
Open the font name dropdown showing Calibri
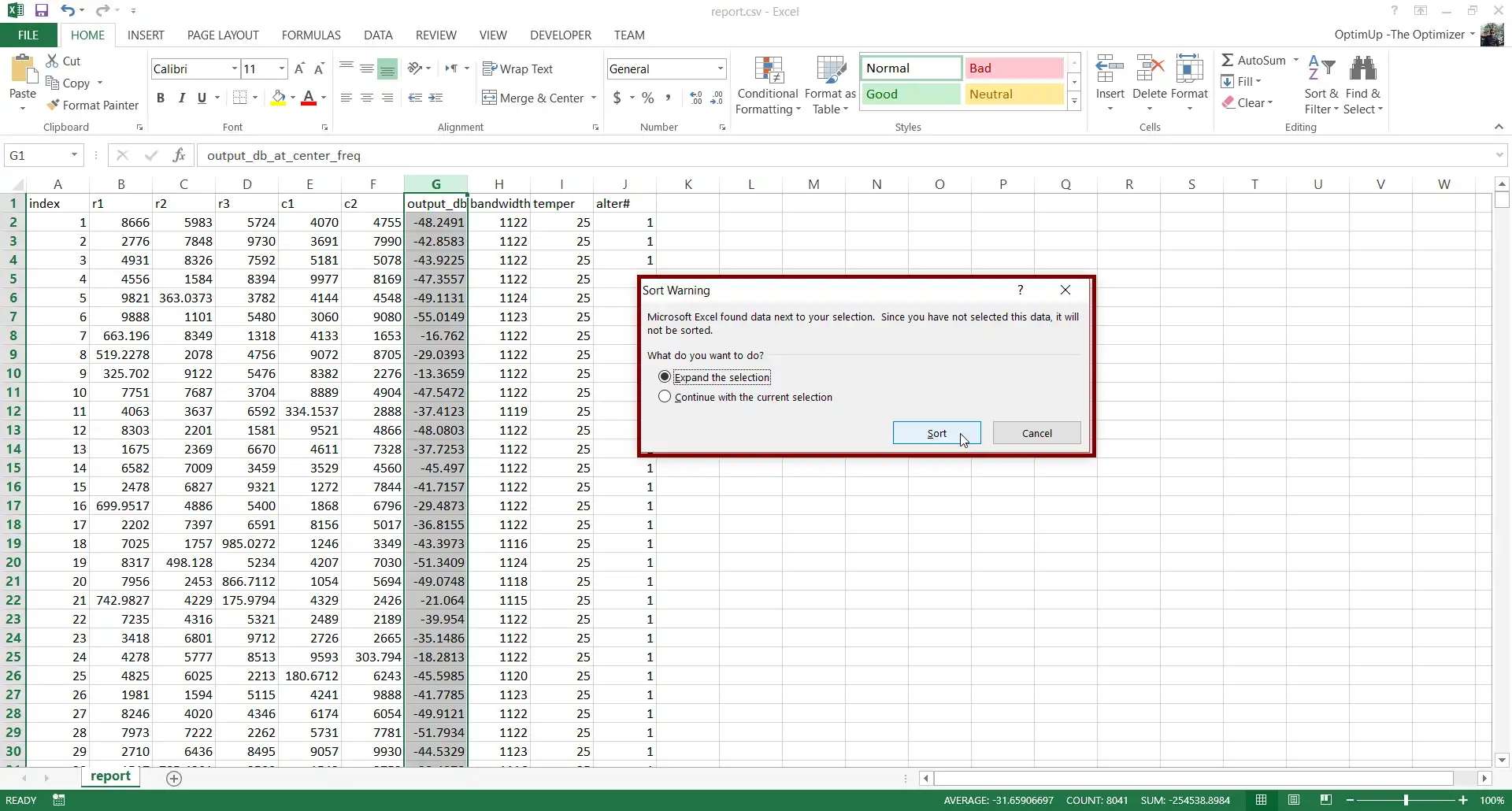[234, 69]
